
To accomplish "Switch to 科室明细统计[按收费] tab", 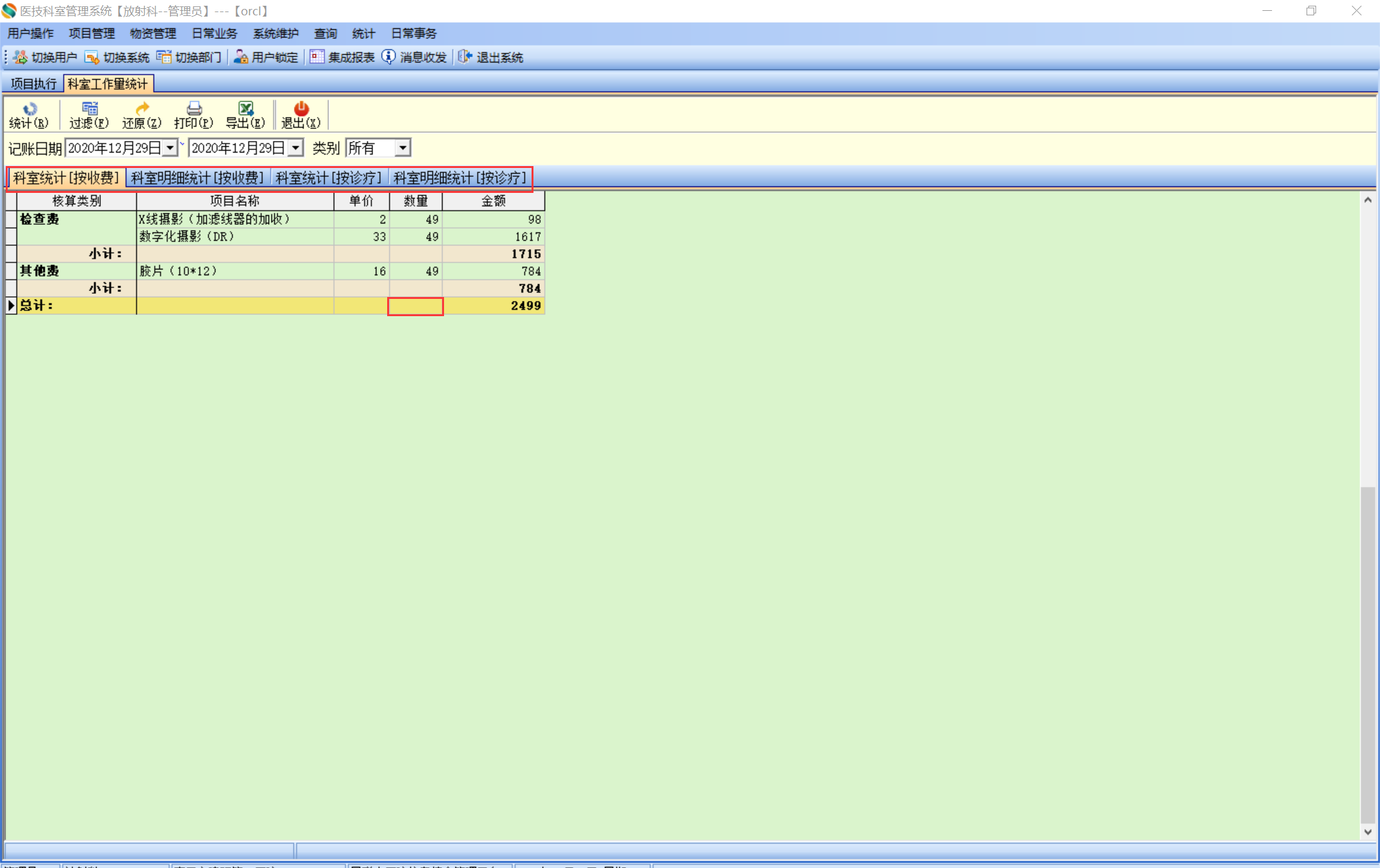I will pyautogui.click(x=197, y=178).
